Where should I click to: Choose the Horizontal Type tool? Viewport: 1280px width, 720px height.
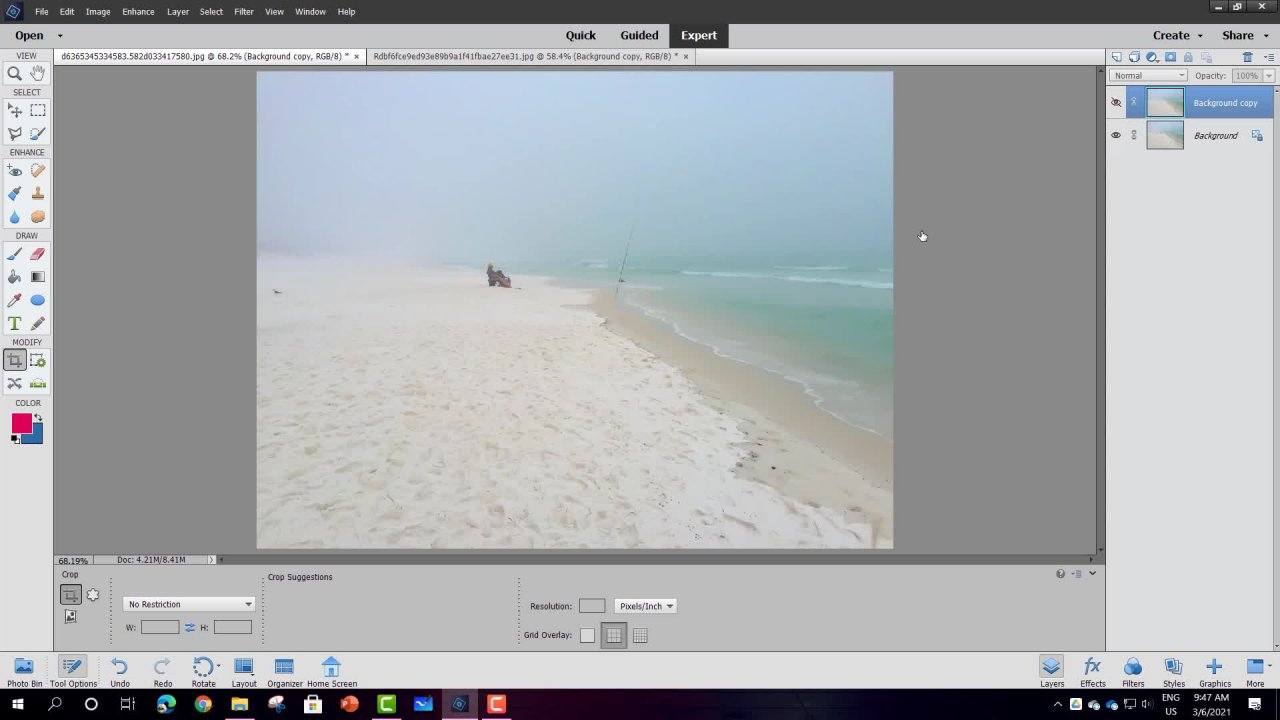tap(15, 323)
